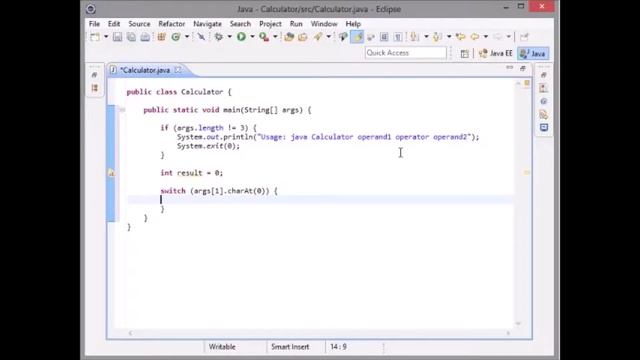Click the Writable status bar entry

(x=222, y=347)
